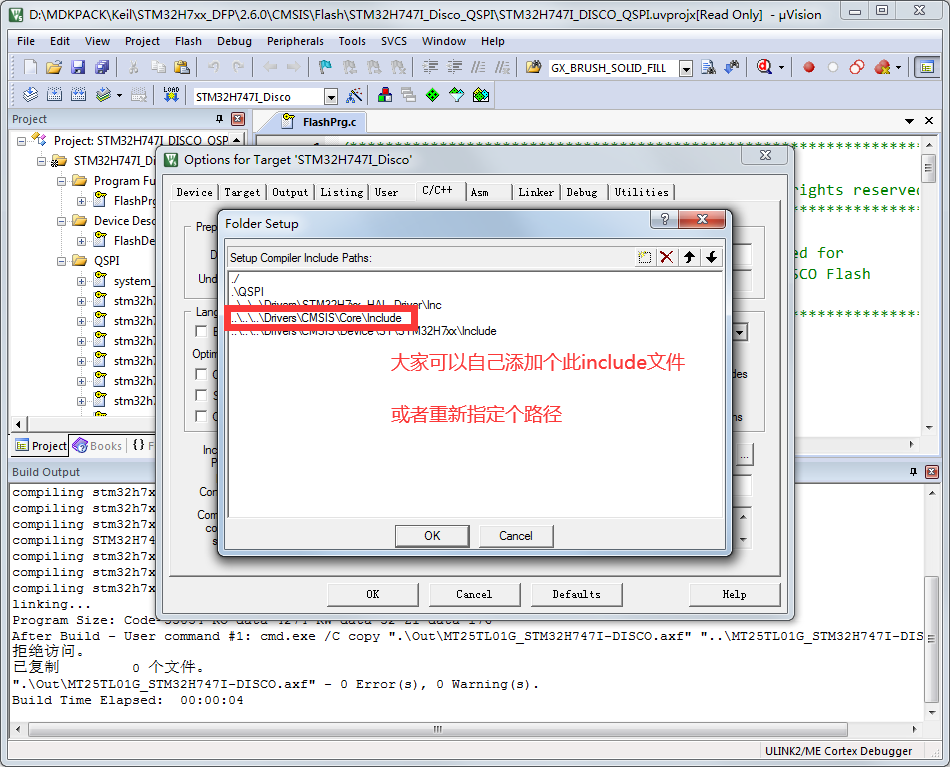Save the current file via the Save icon

(78, 67)
